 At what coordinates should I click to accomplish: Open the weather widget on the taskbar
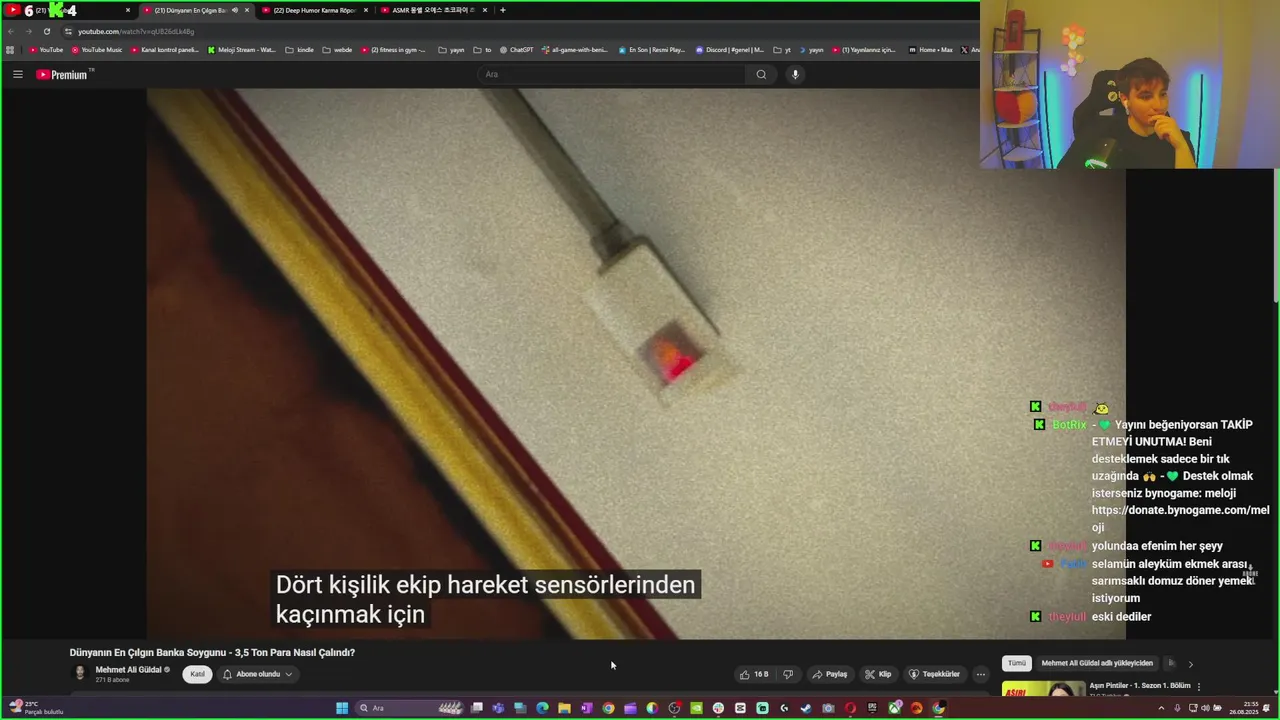point(36,708)
